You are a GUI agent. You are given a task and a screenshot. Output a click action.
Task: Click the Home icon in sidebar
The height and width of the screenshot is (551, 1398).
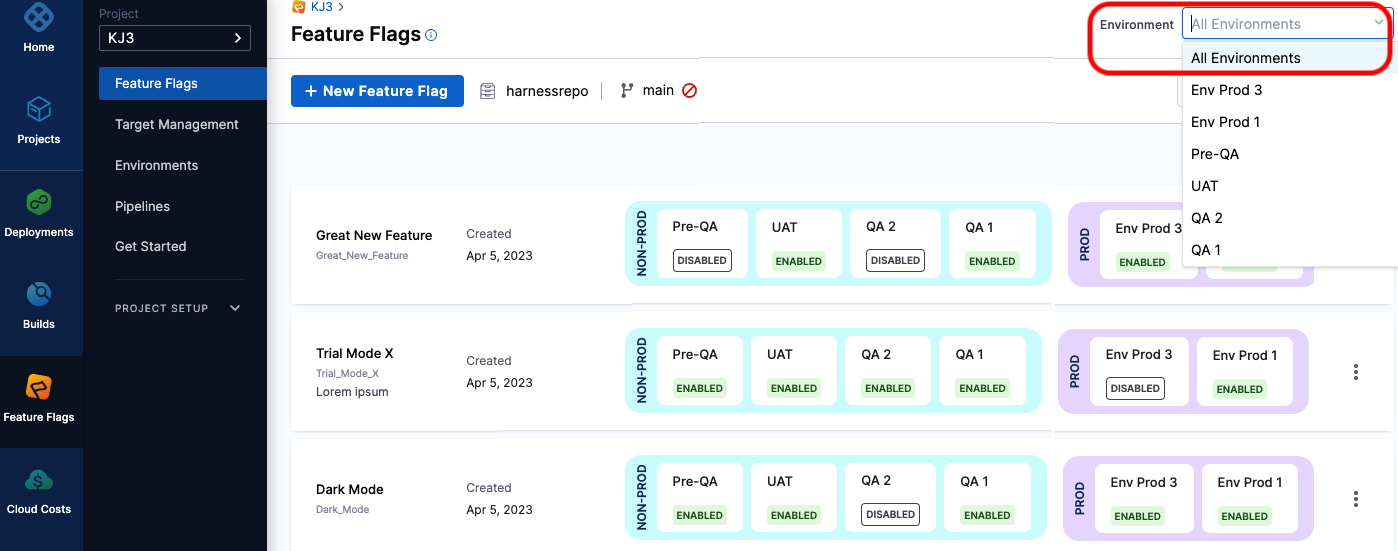39,18
